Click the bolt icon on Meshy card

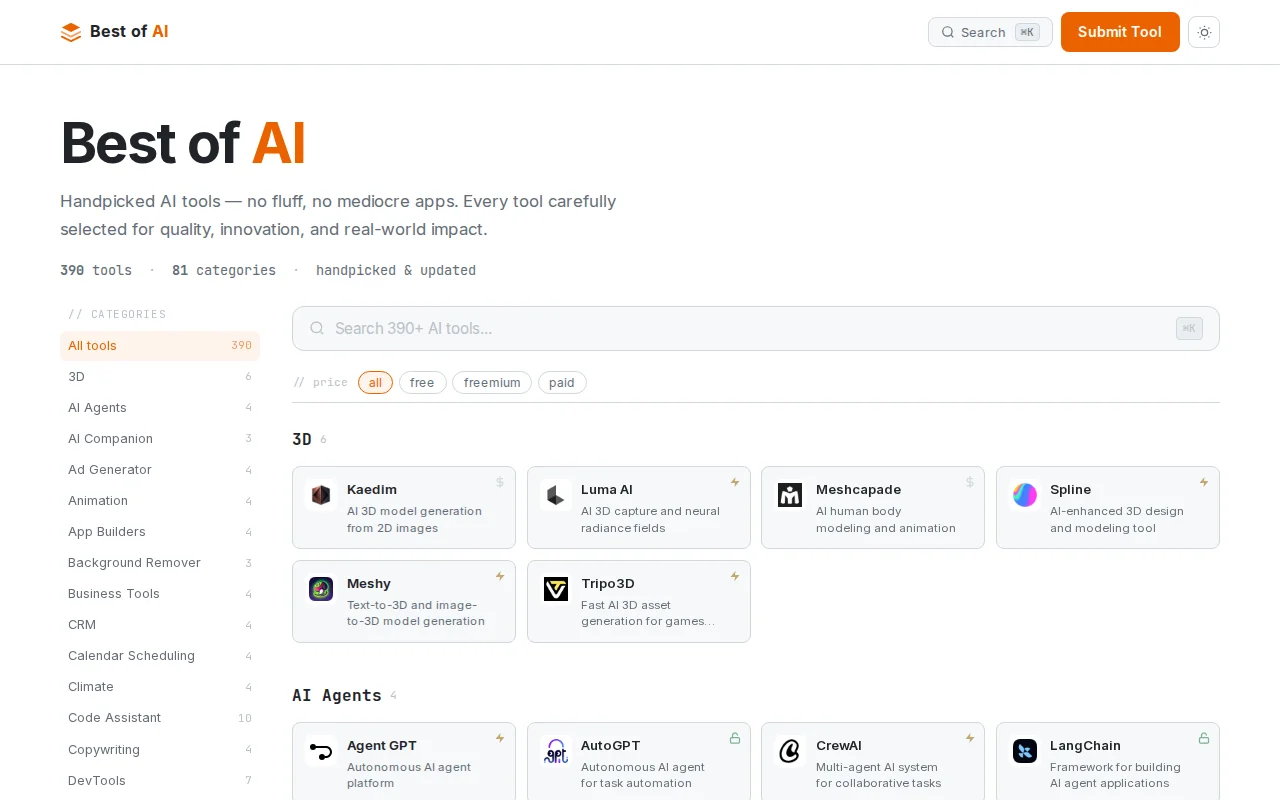pos(500,576)
